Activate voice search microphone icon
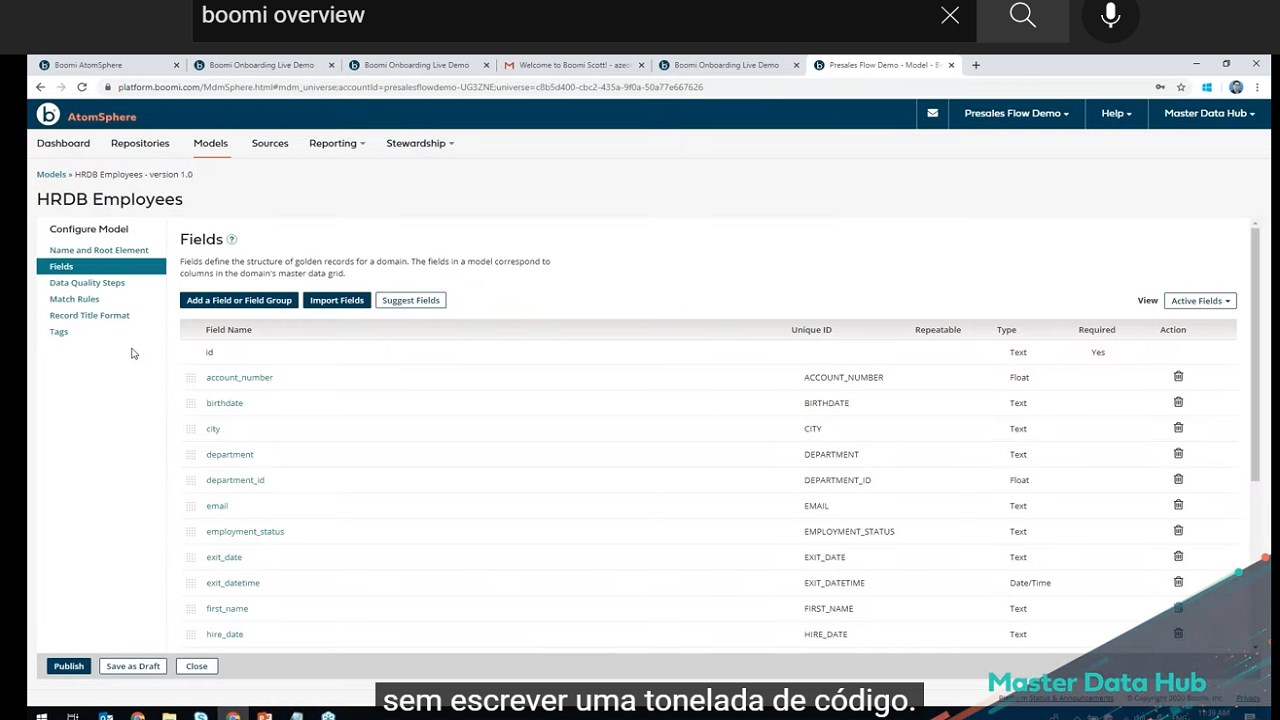The width and height of the screenshot is (1280, 720). click(1110, 16)
